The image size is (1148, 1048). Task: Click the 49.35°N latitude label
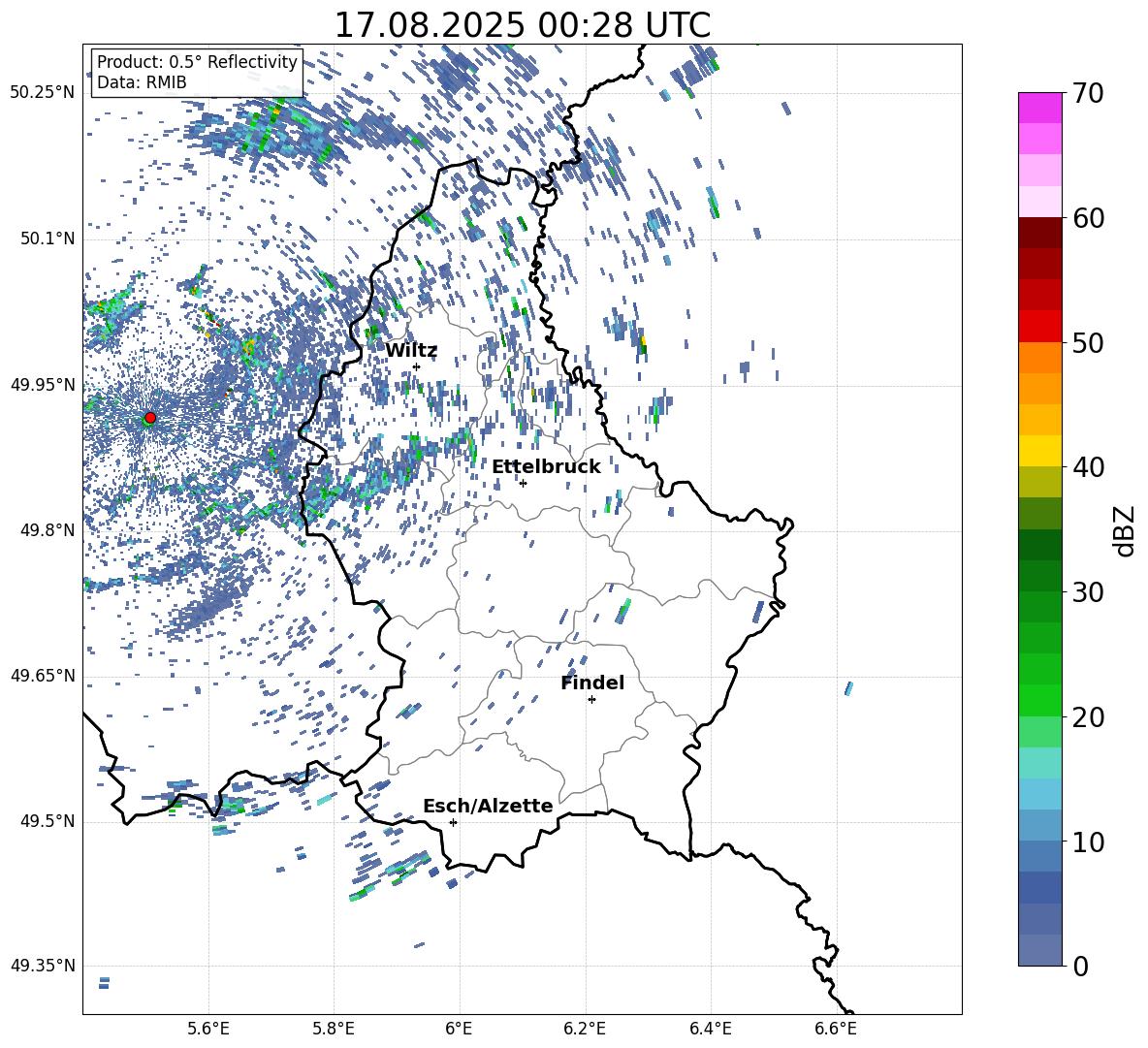(43, 966)
